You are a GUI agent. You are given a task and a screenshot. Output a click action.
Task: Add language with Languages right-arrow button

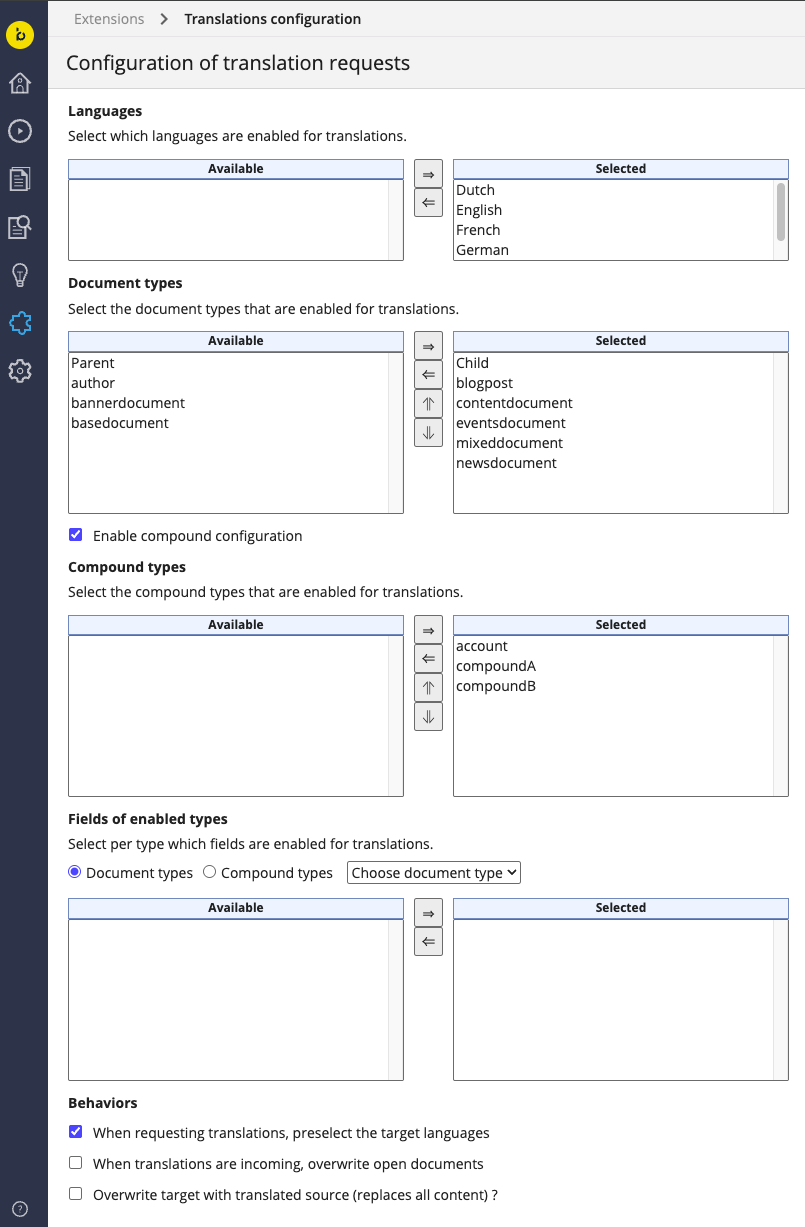point(428,174)
